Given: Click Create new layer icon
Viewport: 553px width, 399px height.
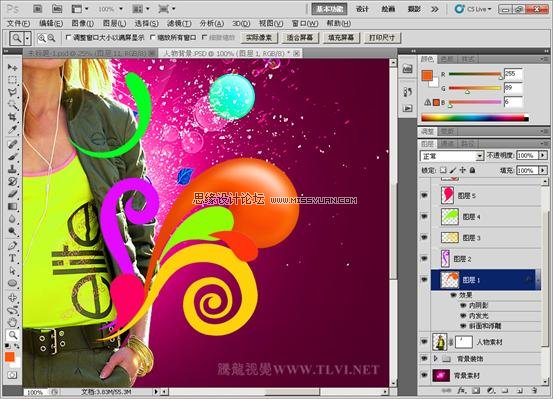Looking at the screenshot, I should pyautogui.click(x=519, y=391).
